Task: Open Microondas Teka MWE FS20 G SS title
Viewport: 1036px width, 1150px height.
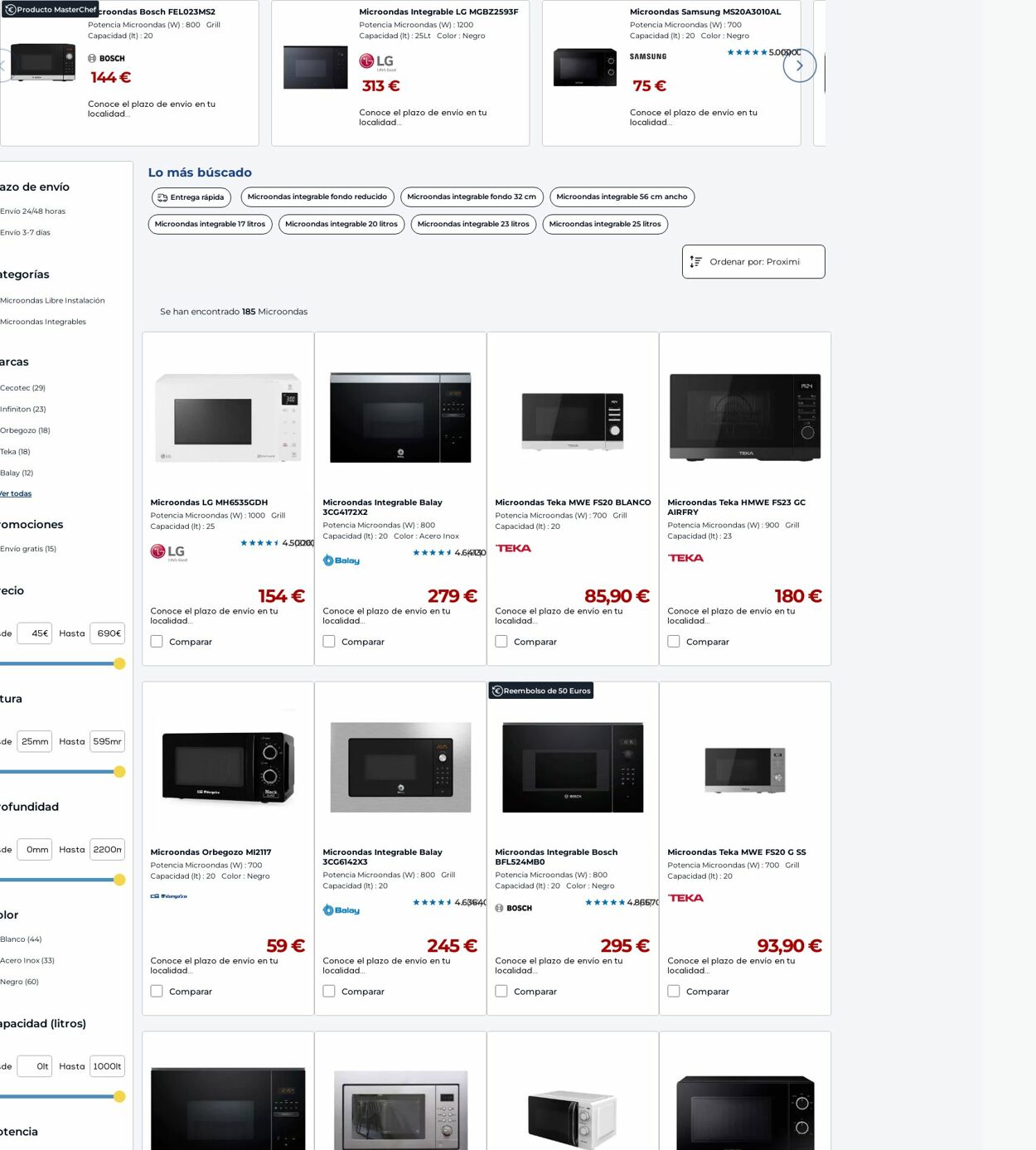Action: pos(737,852)
